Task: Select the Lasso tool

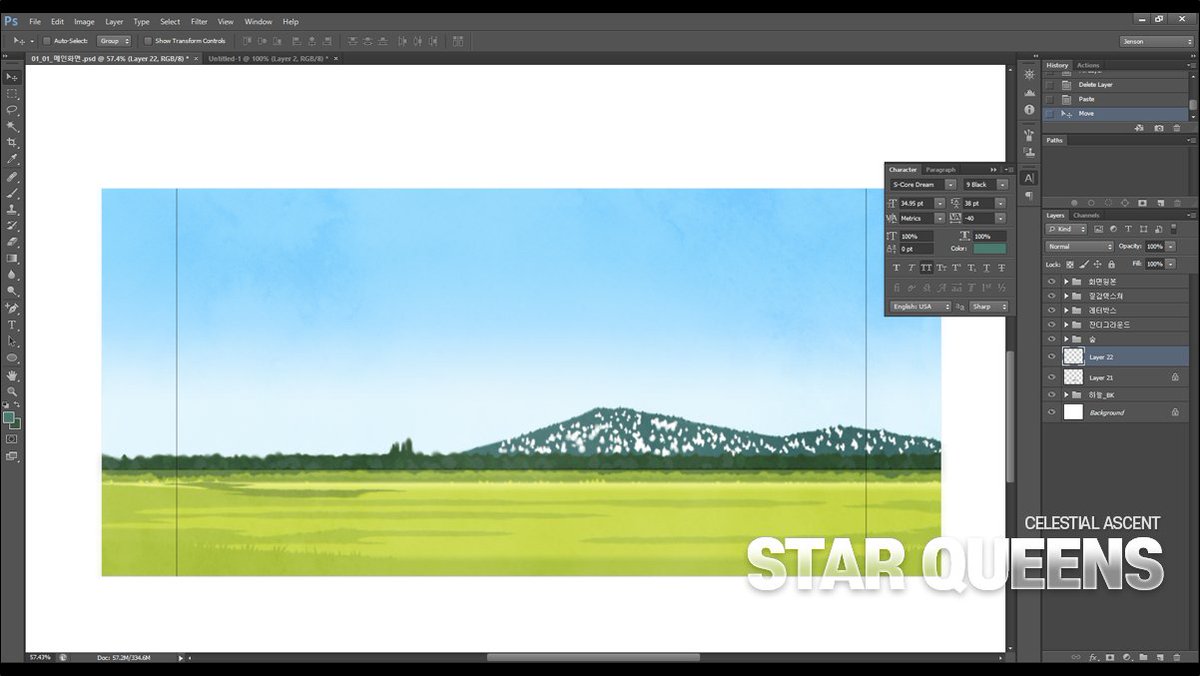Action: [12, 110]
